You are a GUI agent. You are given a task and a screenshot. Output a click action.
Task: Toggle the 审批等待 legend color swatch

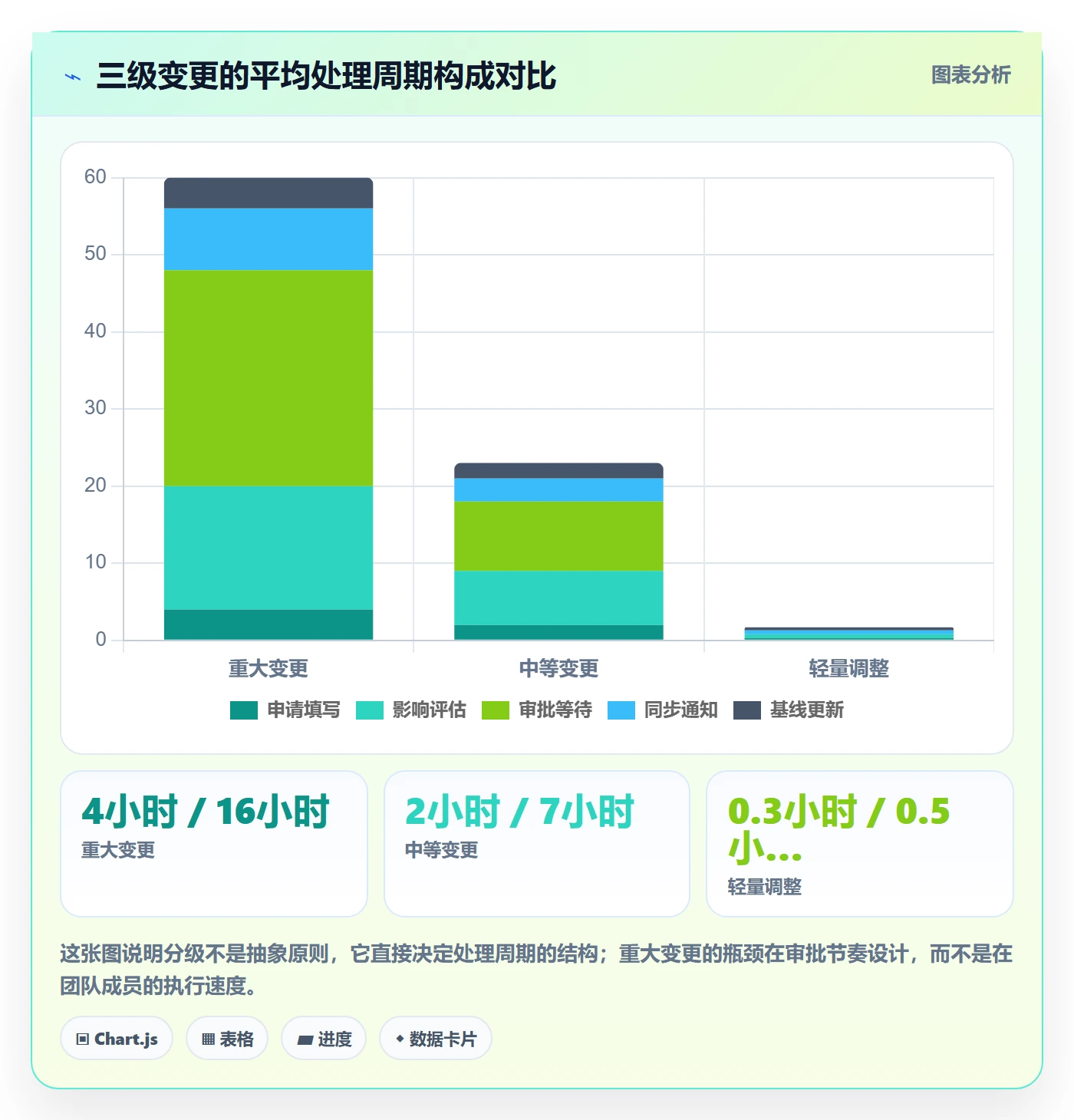point(496,710)
